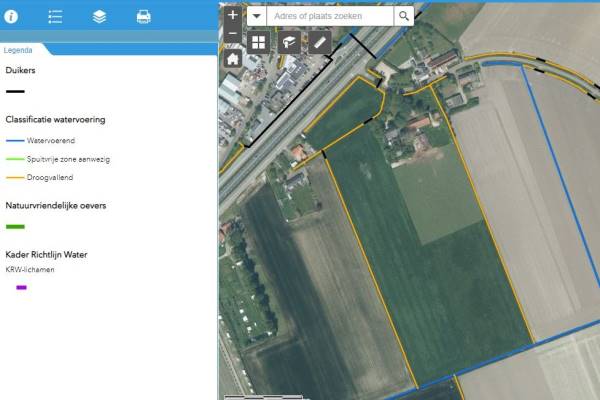Return map to home extent

[x=233, y=59]
